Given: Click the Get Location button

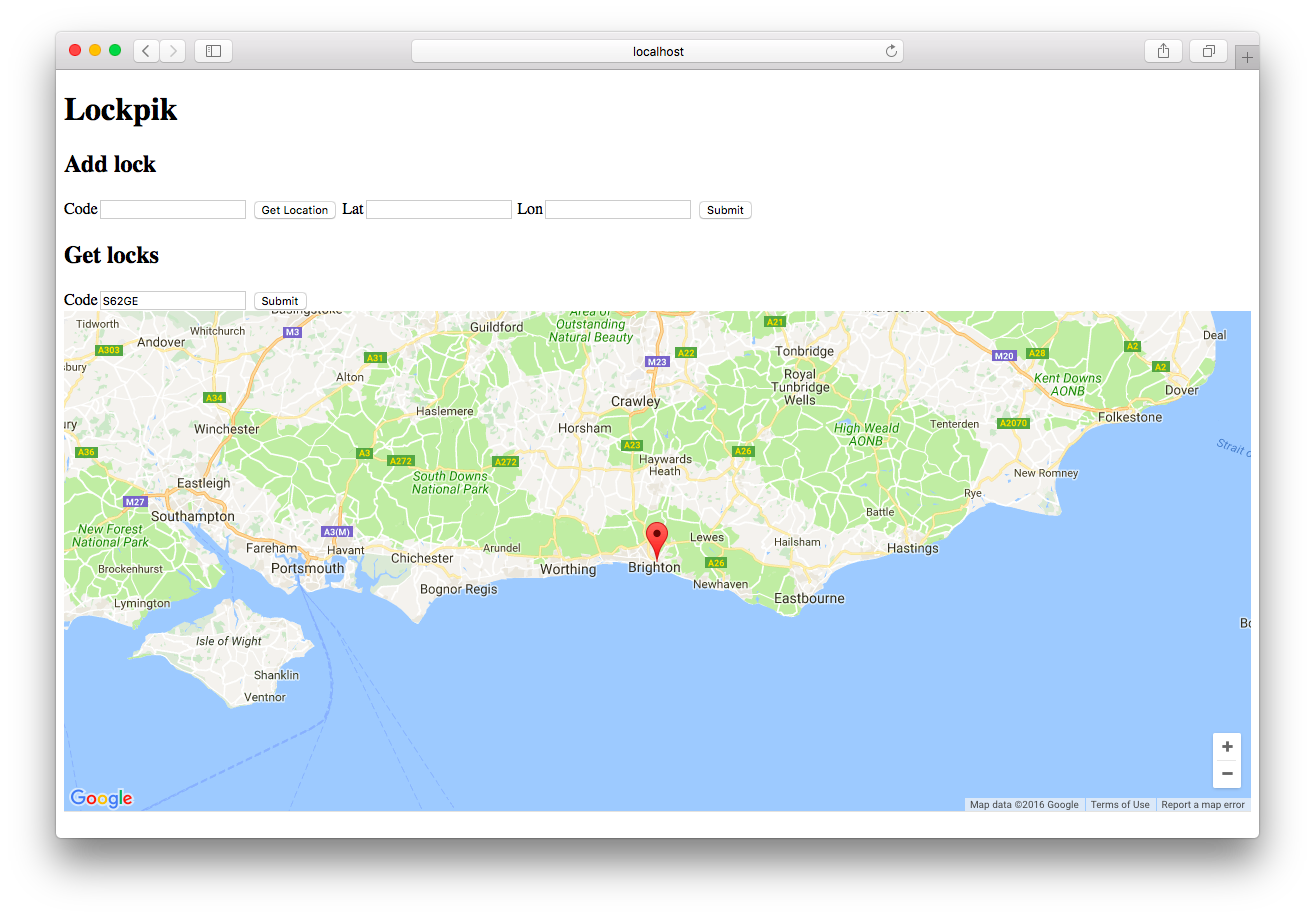Looking at the screenshot, I should pos(295,210).
